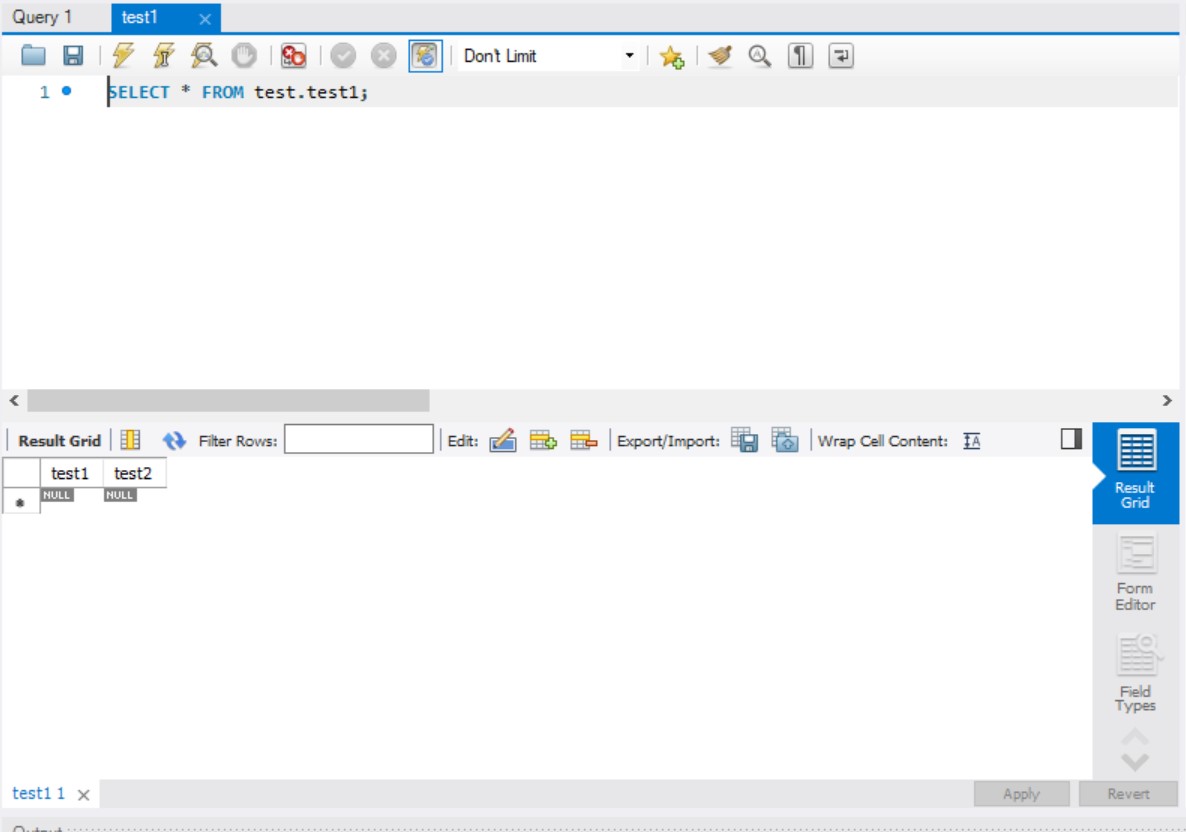Click line 1 statement marker dot

tap(67, 91)
